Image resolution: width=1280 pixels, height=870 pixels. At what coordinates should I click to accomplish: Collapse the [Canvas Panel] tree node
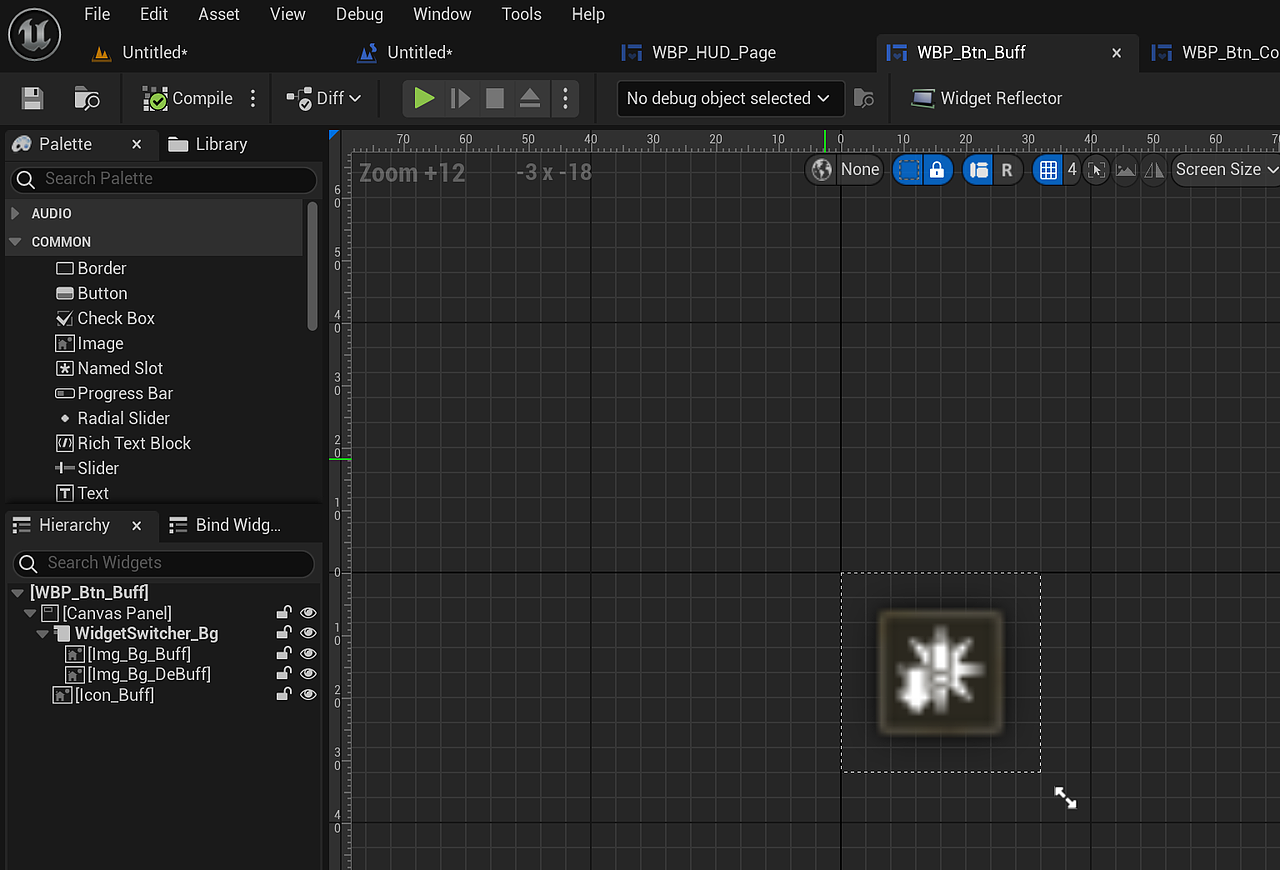[31, 613]
